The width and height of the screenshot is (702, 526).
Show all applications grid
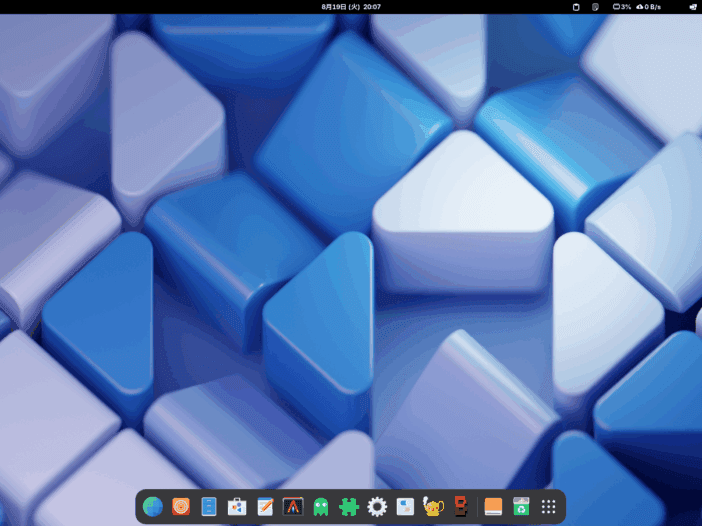(x=549, y=507)
